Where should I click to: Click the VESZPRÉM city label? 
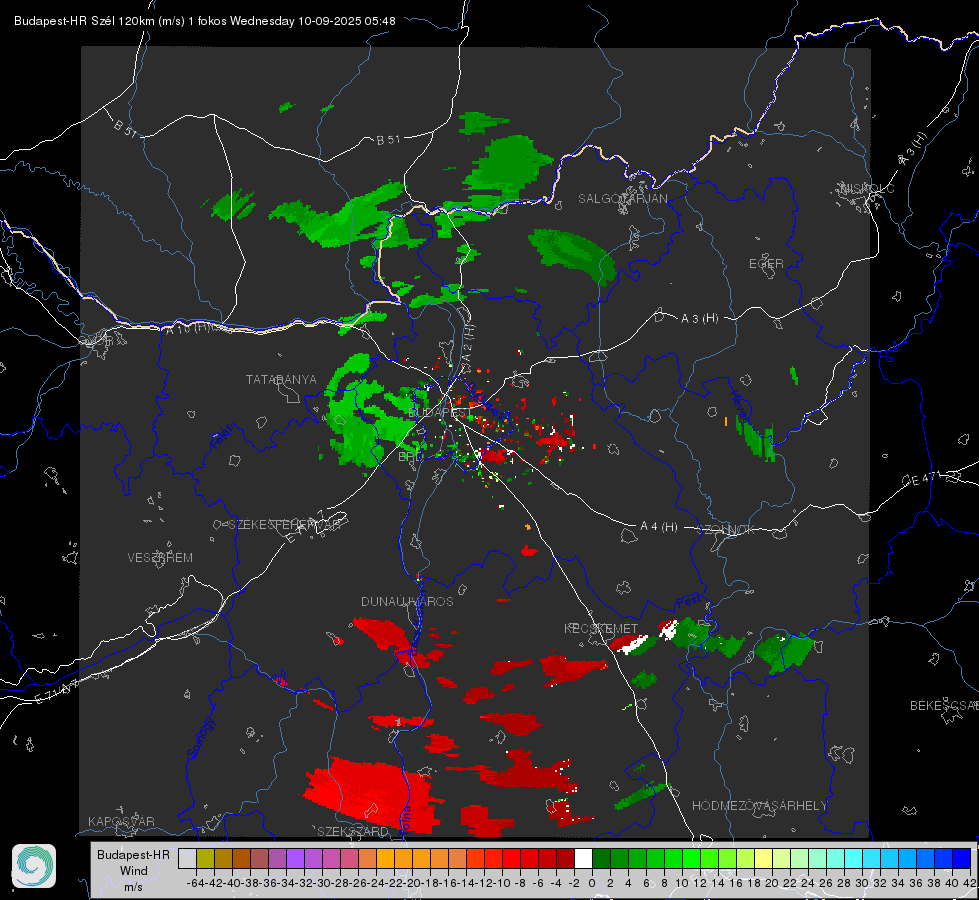pos(160,558)
